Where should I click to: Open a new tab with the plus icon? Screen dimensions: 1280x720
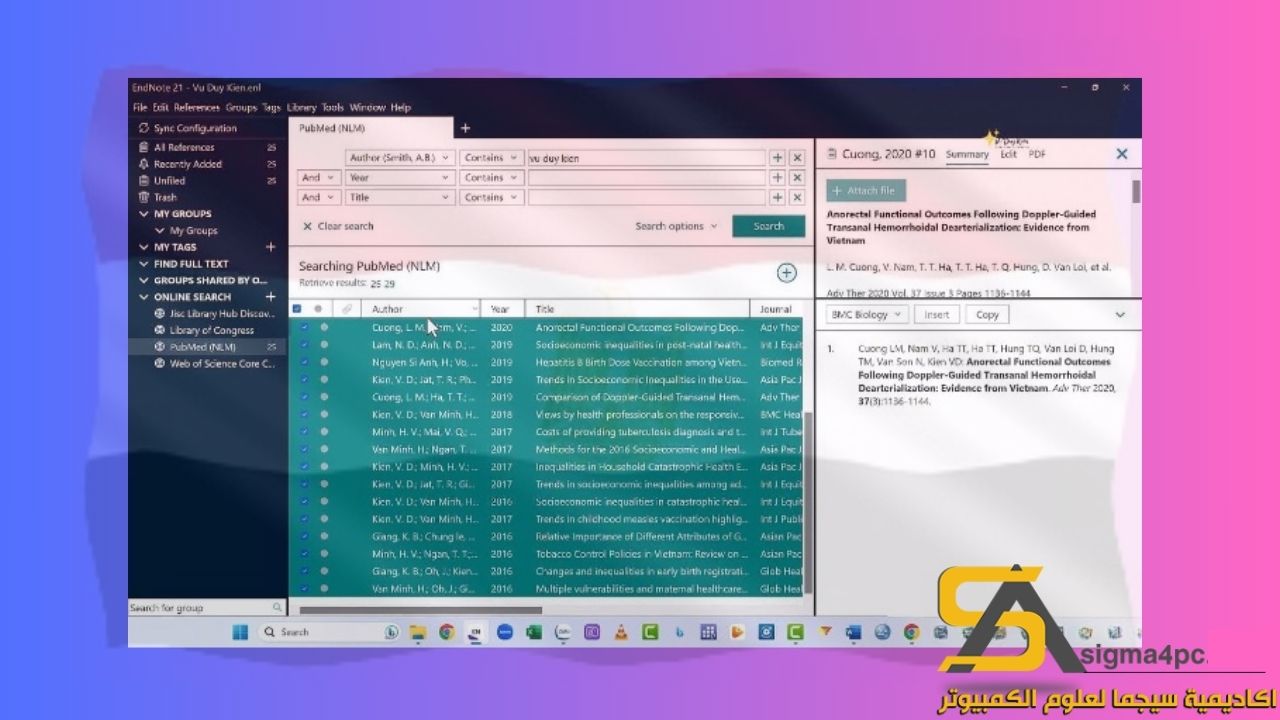465,128
